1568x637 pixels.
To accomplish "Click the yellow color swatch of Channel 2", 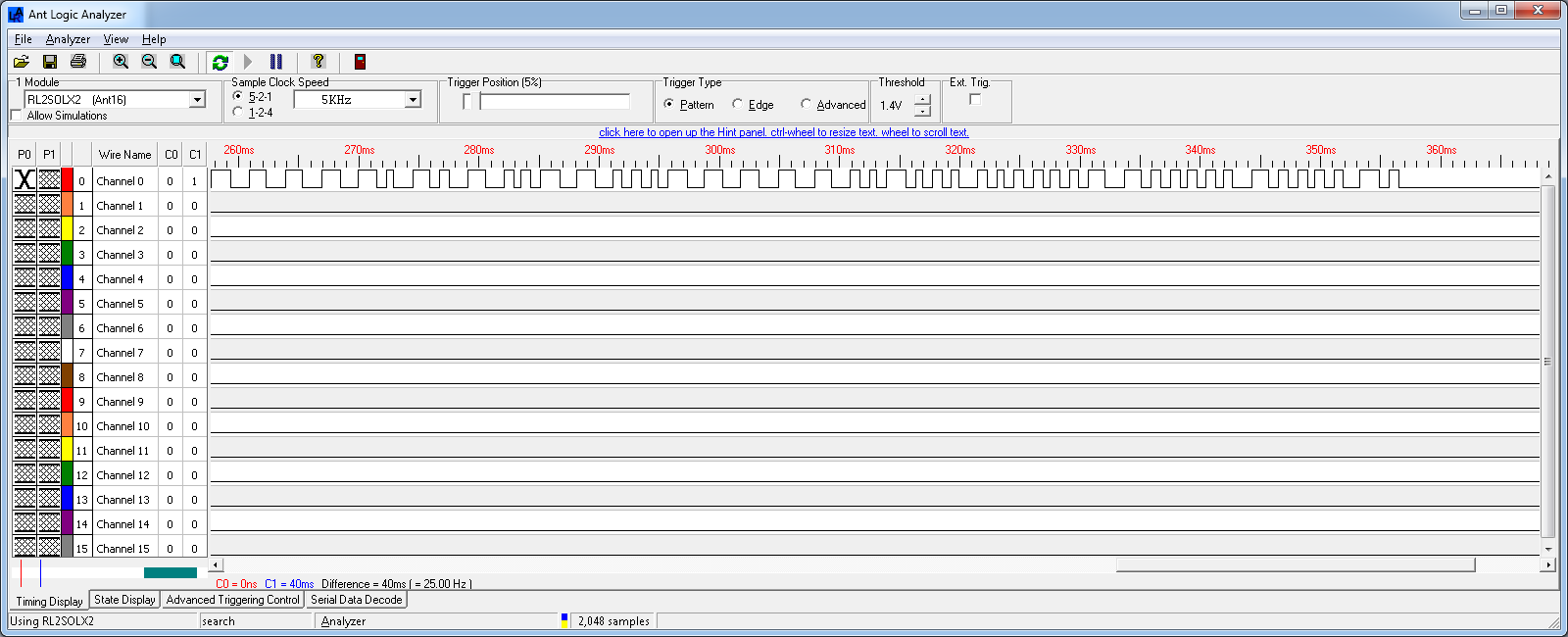I will coord(68,228).
